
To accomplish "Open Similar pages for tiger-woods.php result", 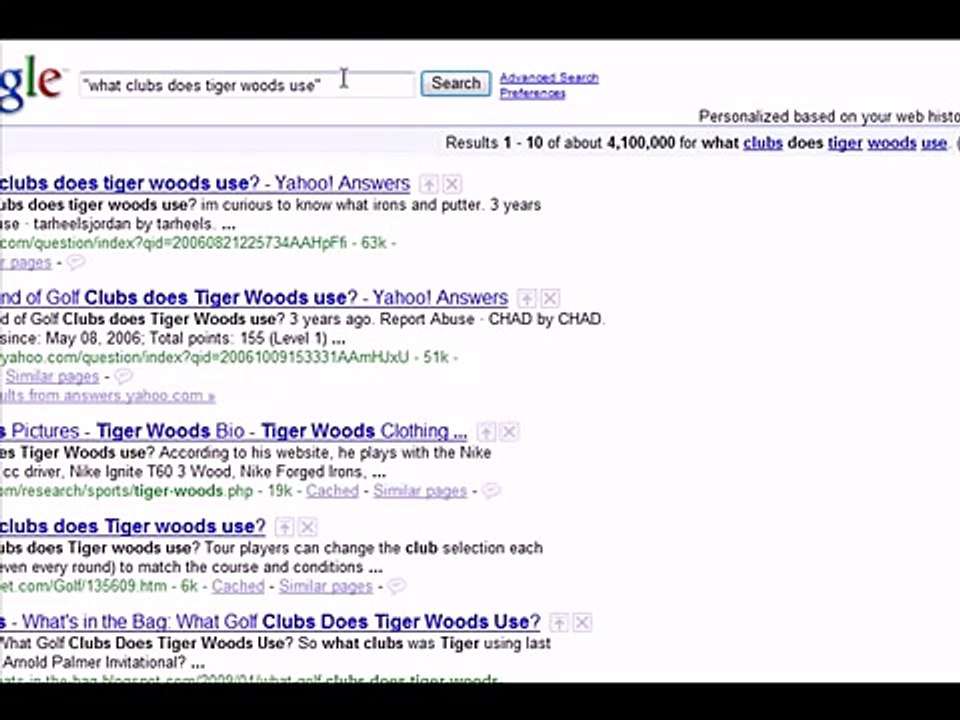I will pos(420,491).
